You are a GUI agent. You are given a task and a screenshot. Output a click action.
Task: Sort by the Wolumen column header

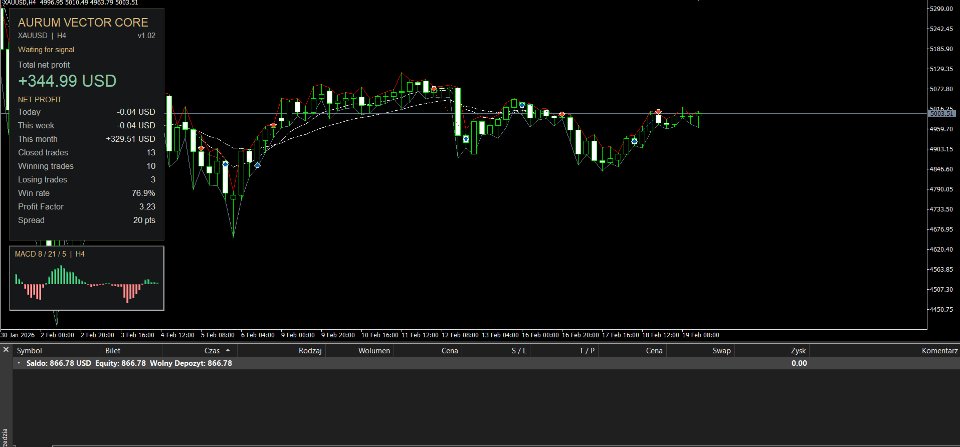click(x=373, y=351)
